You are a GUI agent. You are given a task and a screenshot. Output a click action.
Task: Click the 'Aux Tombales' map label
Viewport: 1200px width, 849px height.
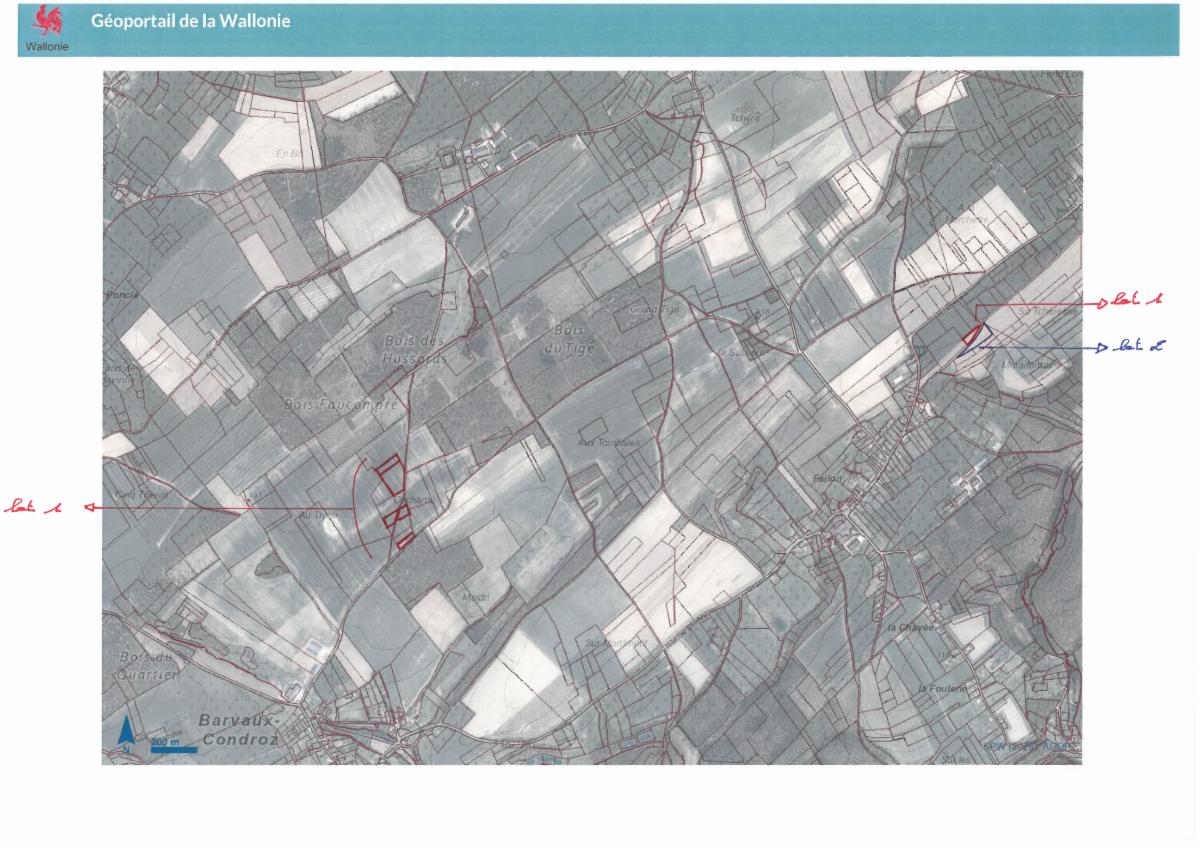[609, 441]
